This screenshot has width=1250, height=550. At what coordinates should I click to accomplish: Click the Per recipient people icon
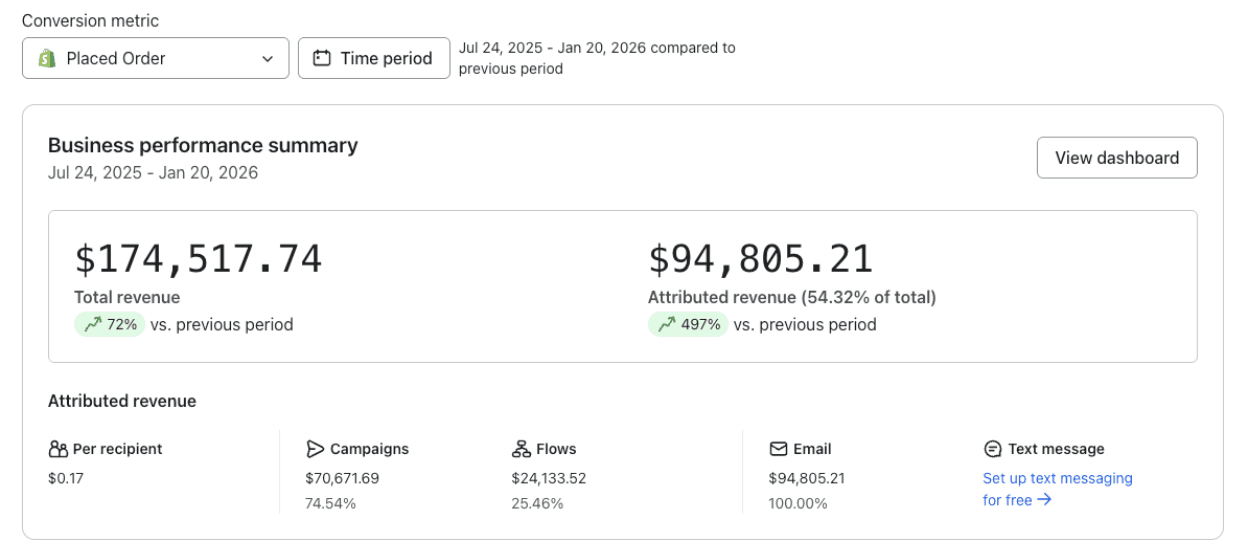pos(58,449)
